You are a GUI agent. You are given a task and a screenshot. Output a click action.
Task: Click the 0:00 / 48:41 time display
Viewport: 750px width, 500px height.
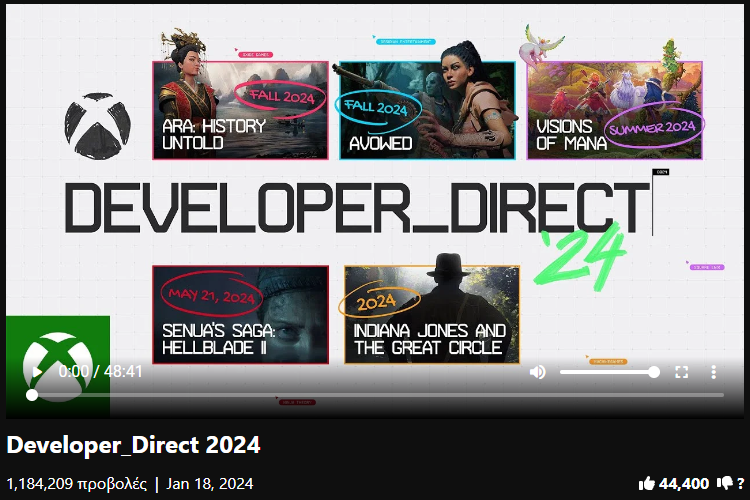point(100,371)
